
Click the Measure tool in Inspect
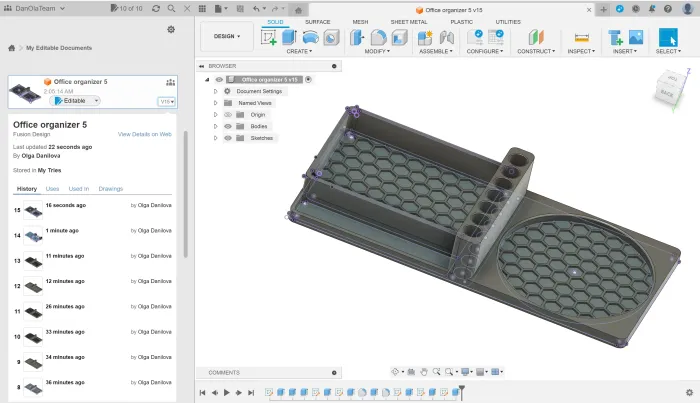tap(582, 37)
